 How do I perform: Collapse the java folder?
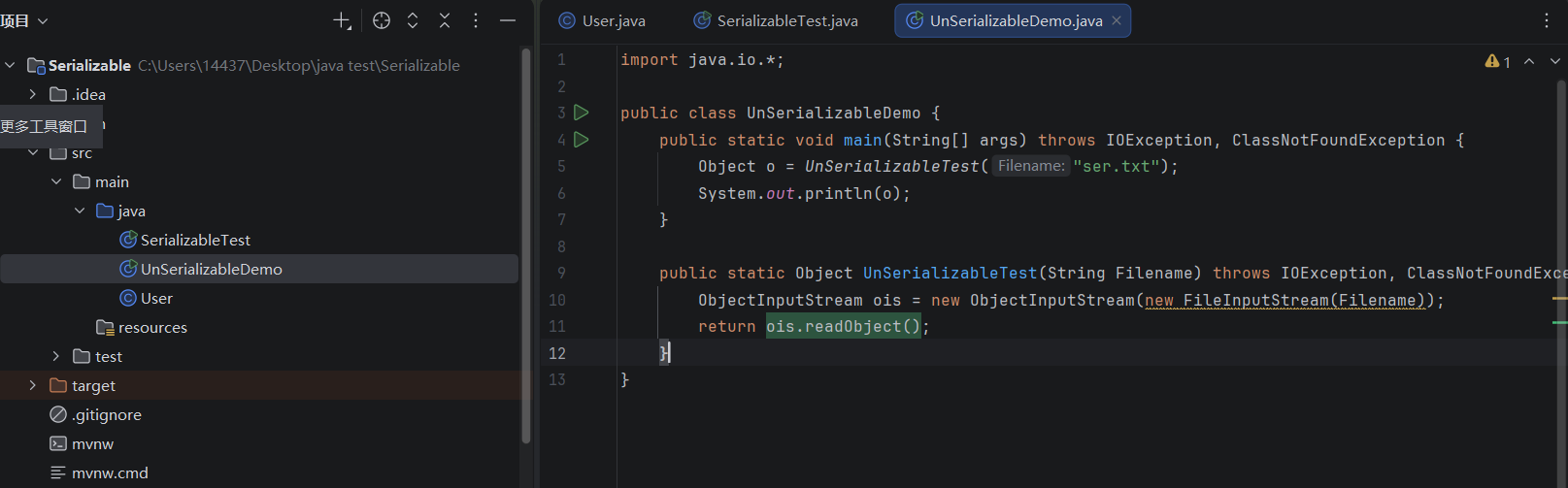click(80, 211)
